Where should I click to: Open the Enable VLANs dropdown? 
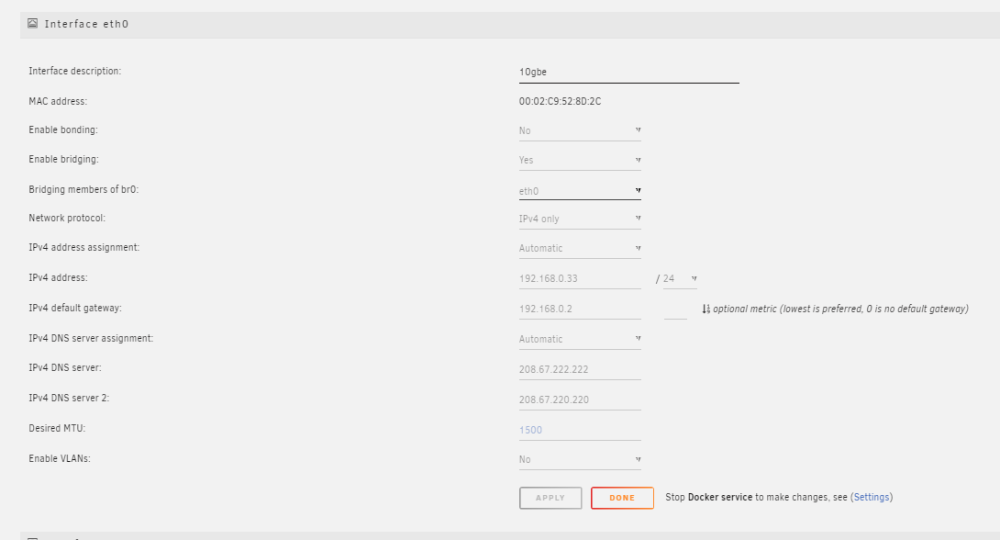(580, 460)
